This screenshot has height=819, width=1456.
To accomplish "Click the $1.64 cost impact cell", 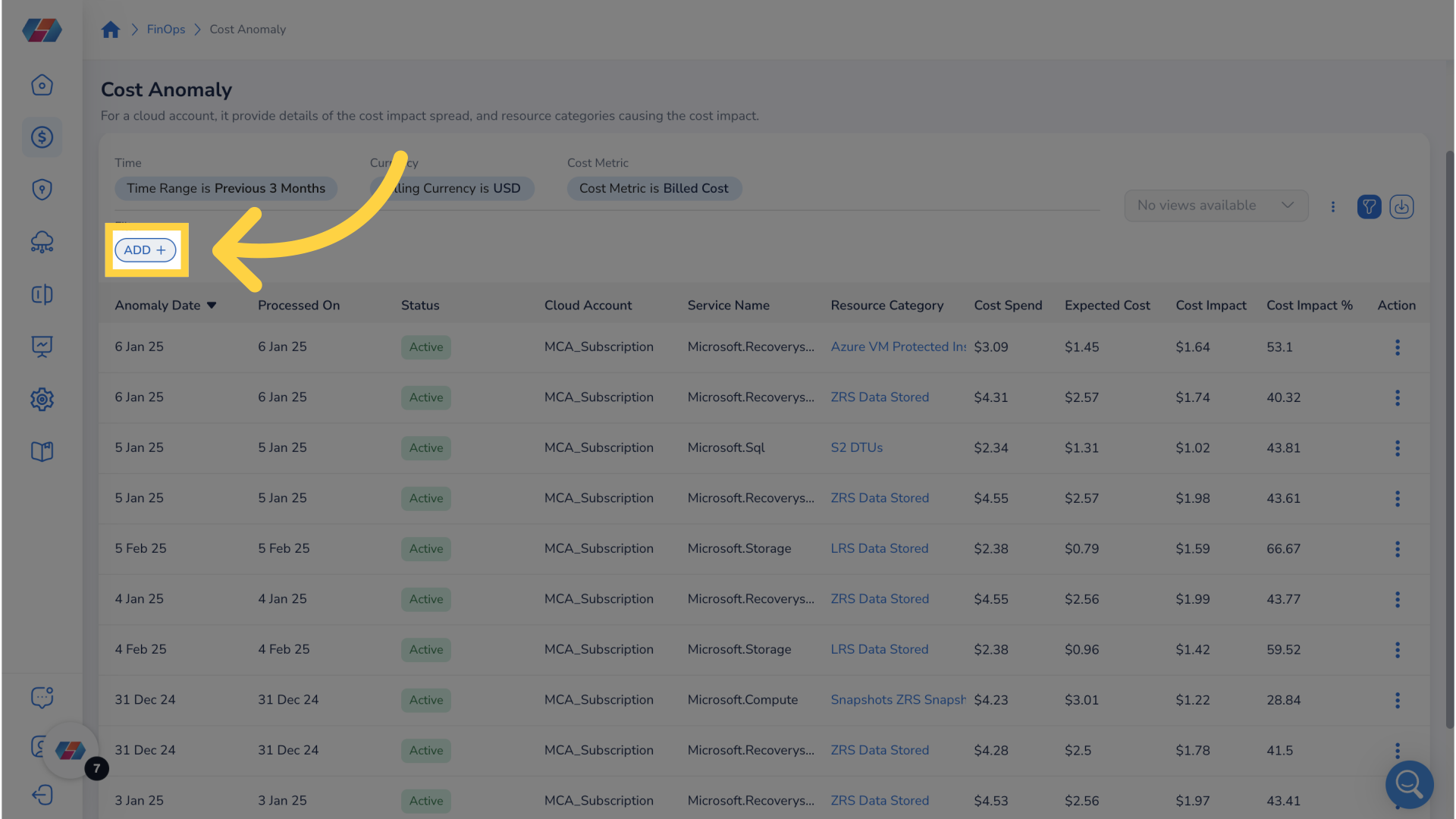I will pos(1193,347).
